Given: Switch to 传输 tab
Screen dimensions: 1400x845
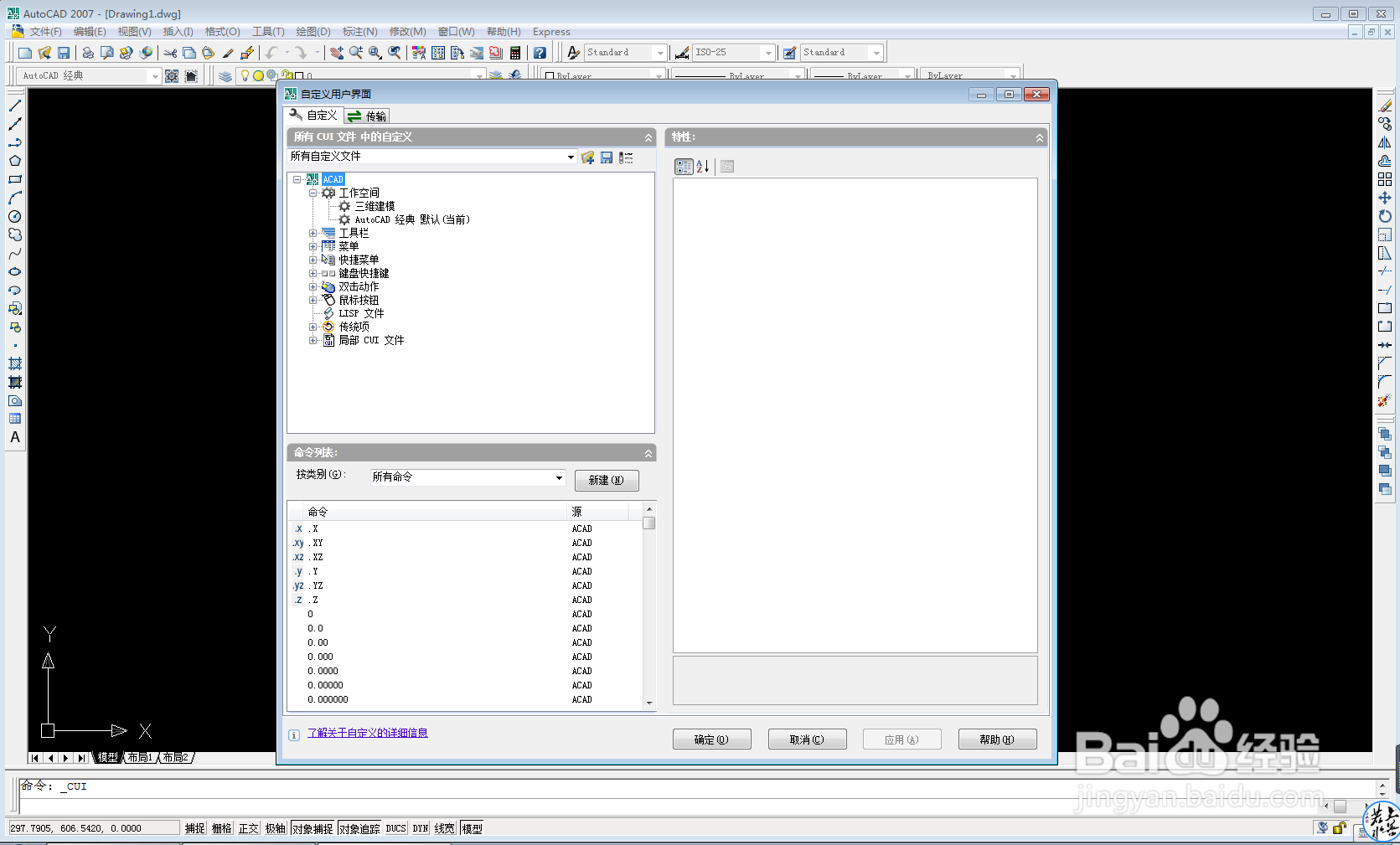Looking at the screenshot, I should pos(367,116).
